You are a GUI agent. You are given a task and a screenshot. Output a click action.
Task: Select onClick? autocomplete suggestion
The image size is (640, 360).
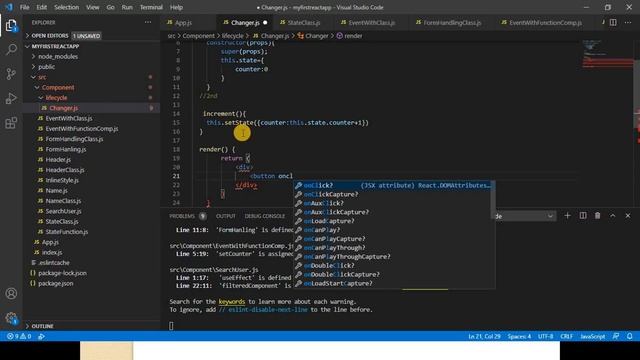393,185
